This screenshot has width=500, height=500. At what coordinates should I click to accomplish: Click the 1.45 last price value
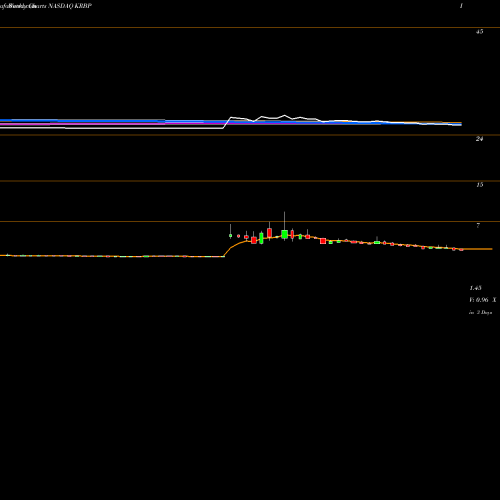(475, 288)
